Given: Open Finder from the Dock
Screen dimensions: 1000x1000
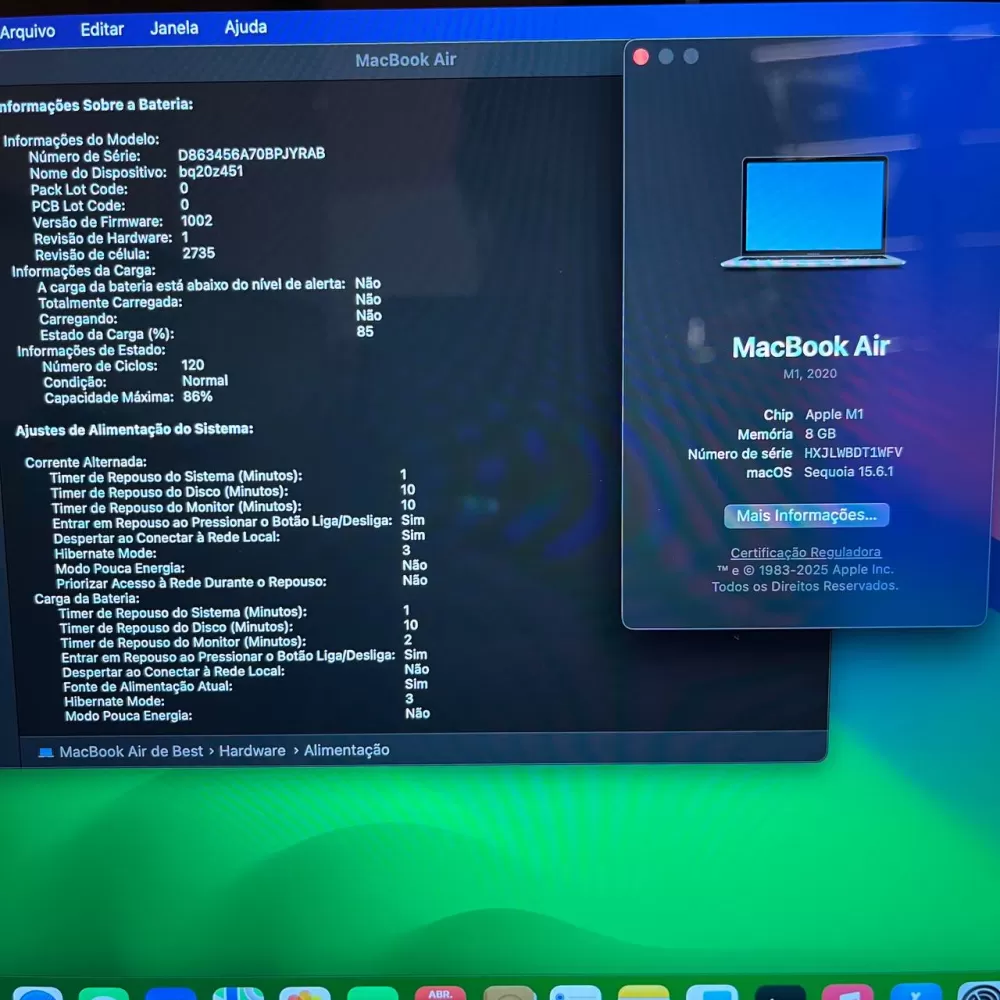Looking at the screenshot, I should [37, 994].
